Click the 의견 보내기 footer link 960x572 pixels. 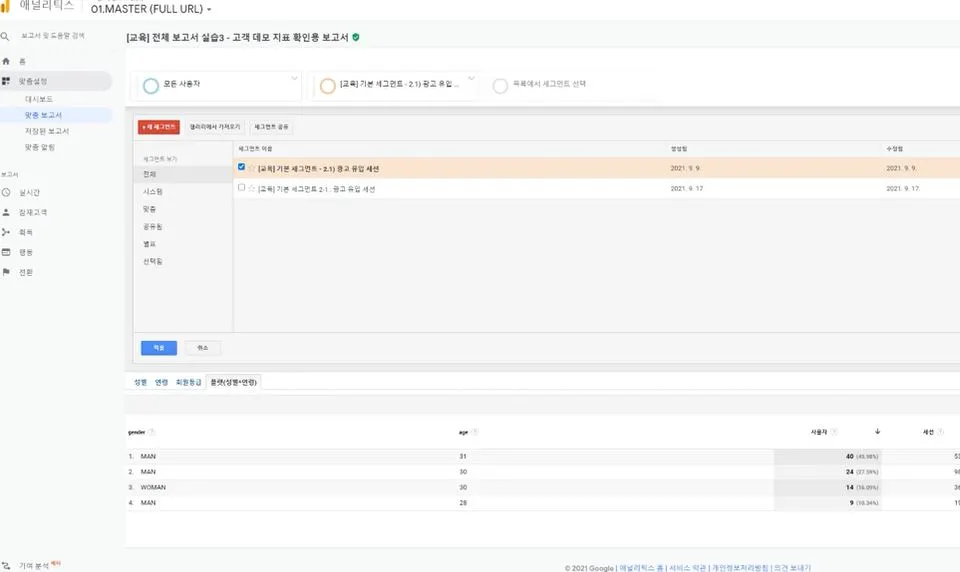(x=792, y=568)
